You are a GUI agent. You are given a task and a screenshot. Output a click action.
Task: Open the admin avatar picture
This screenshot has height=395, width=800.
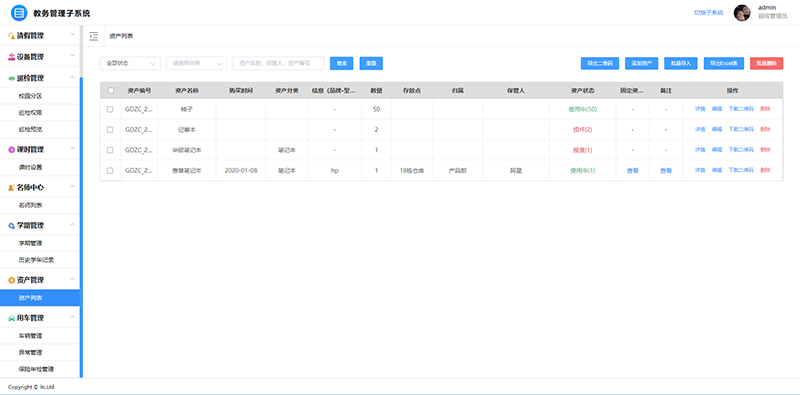coord(742,13)
